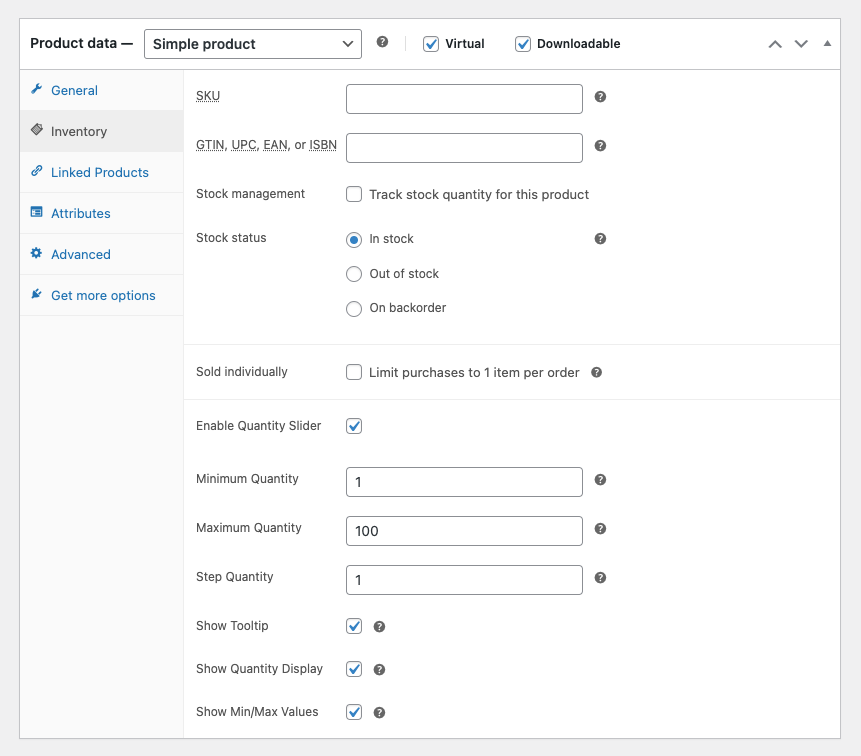Click the help icon next to SKU field
Screen dimensions: 861x756
[x=600, y=97]
